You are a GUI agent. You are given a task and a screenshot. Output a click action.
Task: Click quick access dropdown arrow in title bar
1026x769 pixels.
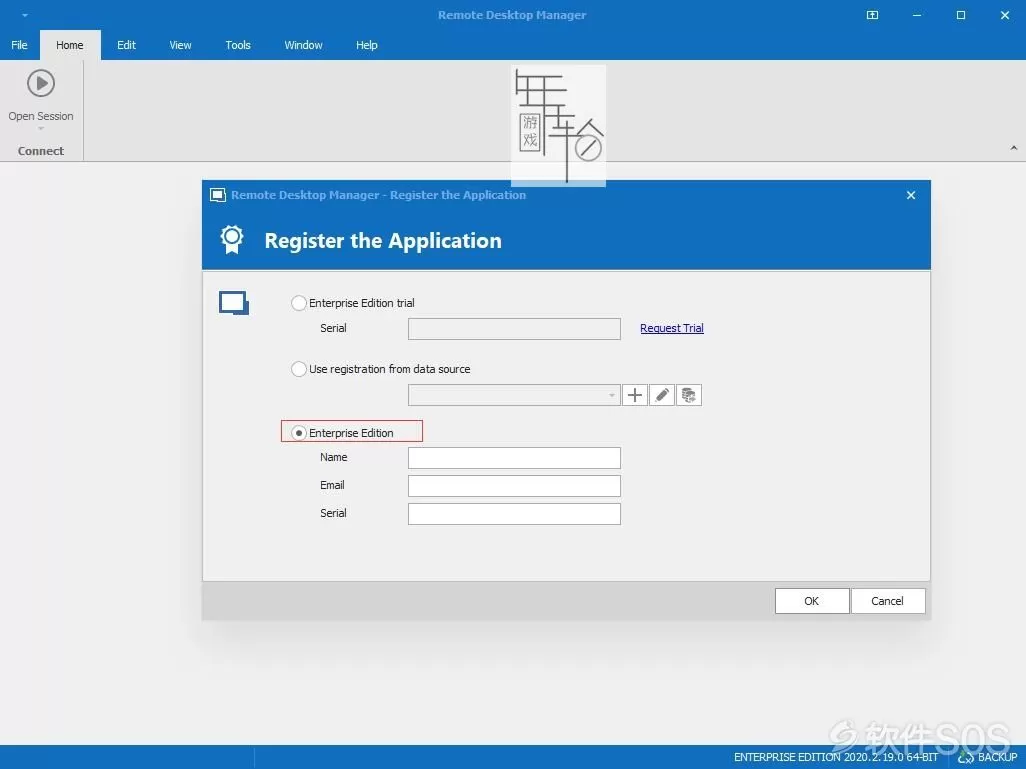[24, 15]
